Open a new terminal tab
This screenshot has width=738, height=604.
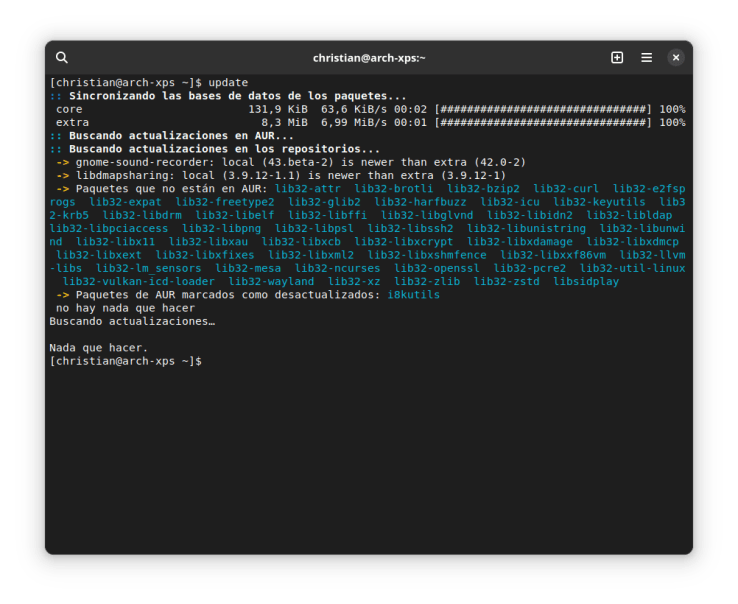click(x=617, y=57)
